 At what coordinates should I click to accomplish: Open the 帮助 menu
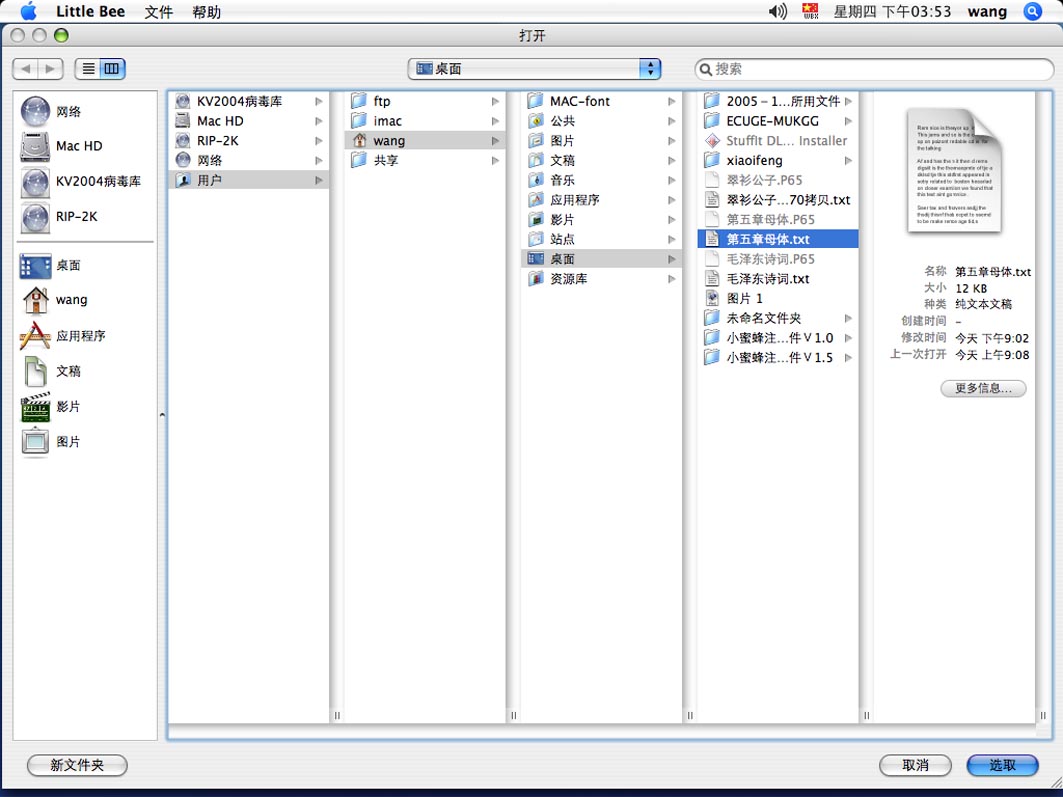pos(207,12)
